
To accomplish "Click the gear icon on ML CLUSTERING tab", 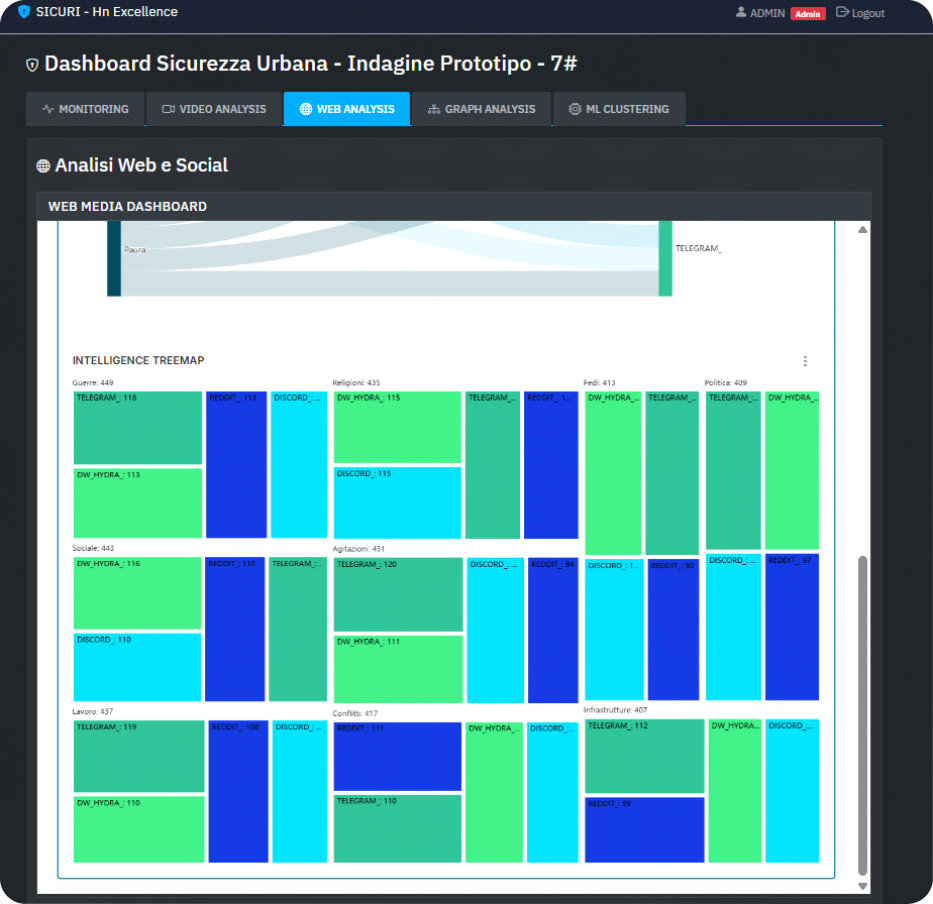I will (575, 110).
